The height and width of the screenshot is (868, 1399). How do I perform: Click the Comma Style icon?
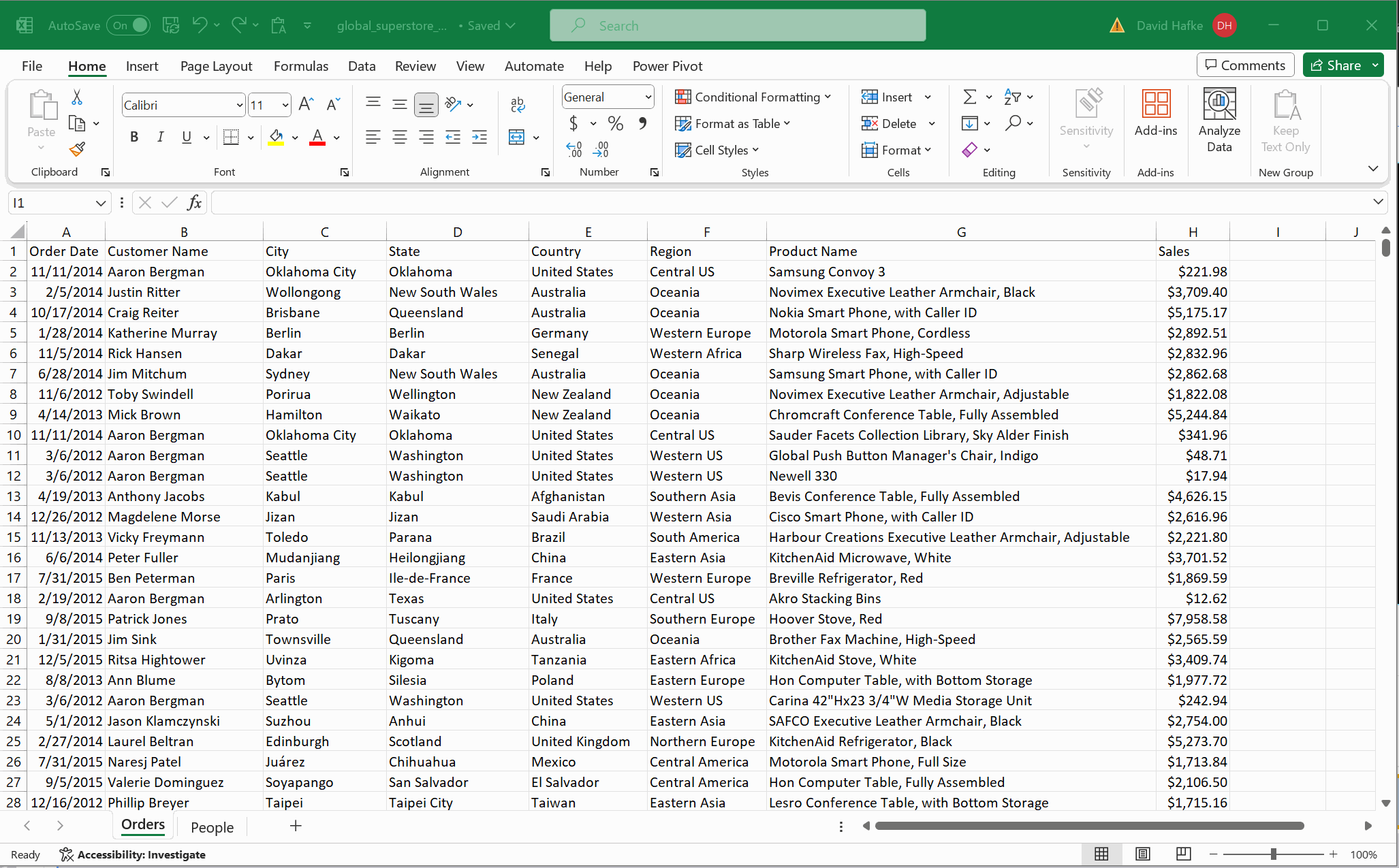pyautogui.click(x=642, y=123)
